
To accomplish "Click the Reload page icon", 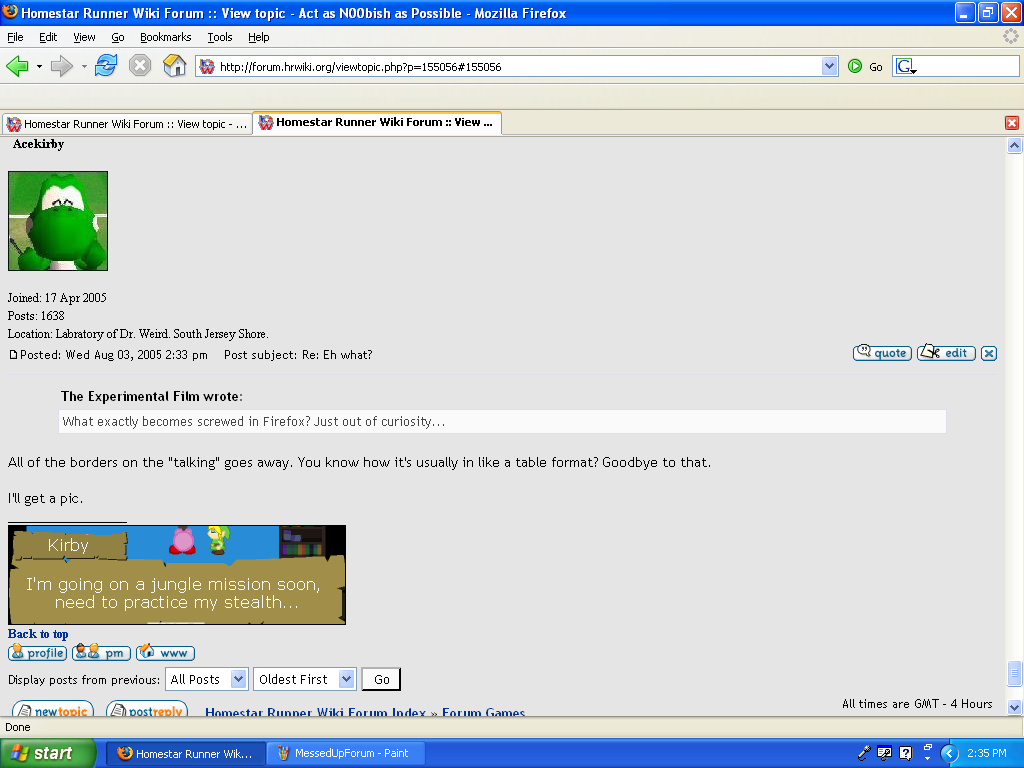I will (x=106, y=66).
